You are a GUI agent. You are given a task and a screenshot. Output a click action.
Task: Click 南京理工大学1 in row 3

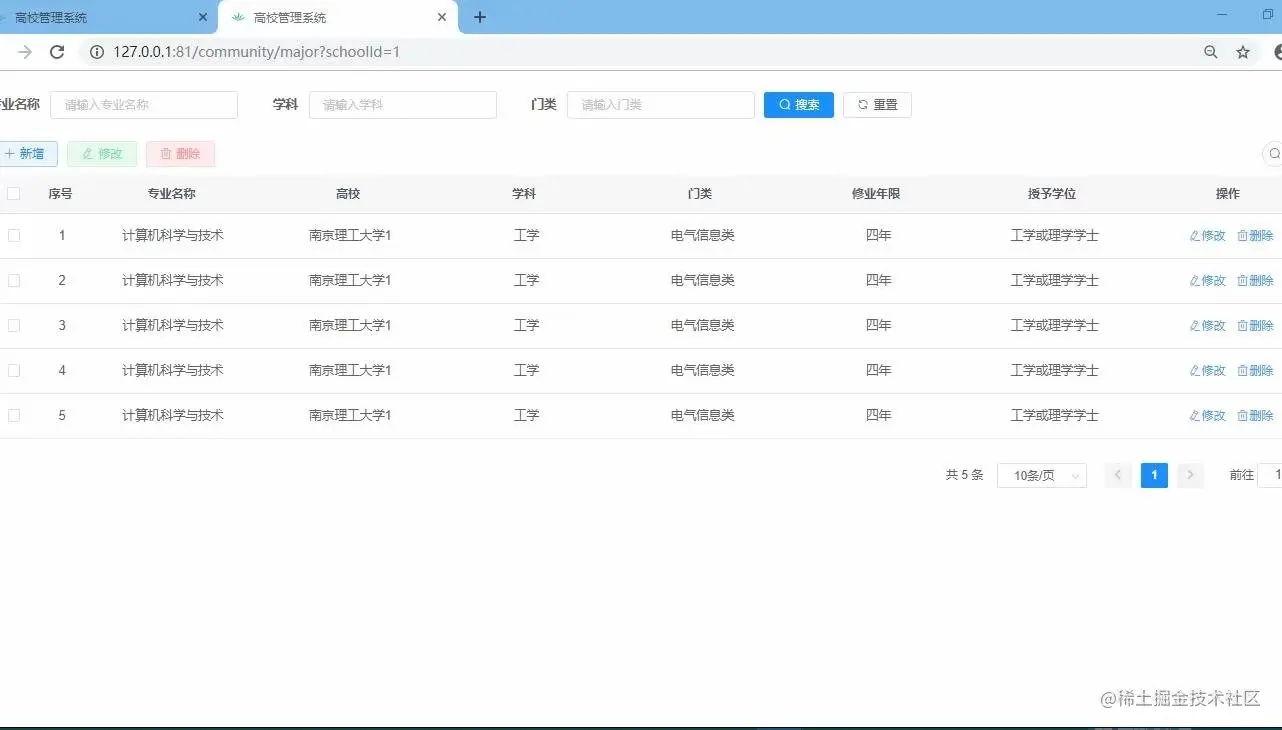[350, 326]
